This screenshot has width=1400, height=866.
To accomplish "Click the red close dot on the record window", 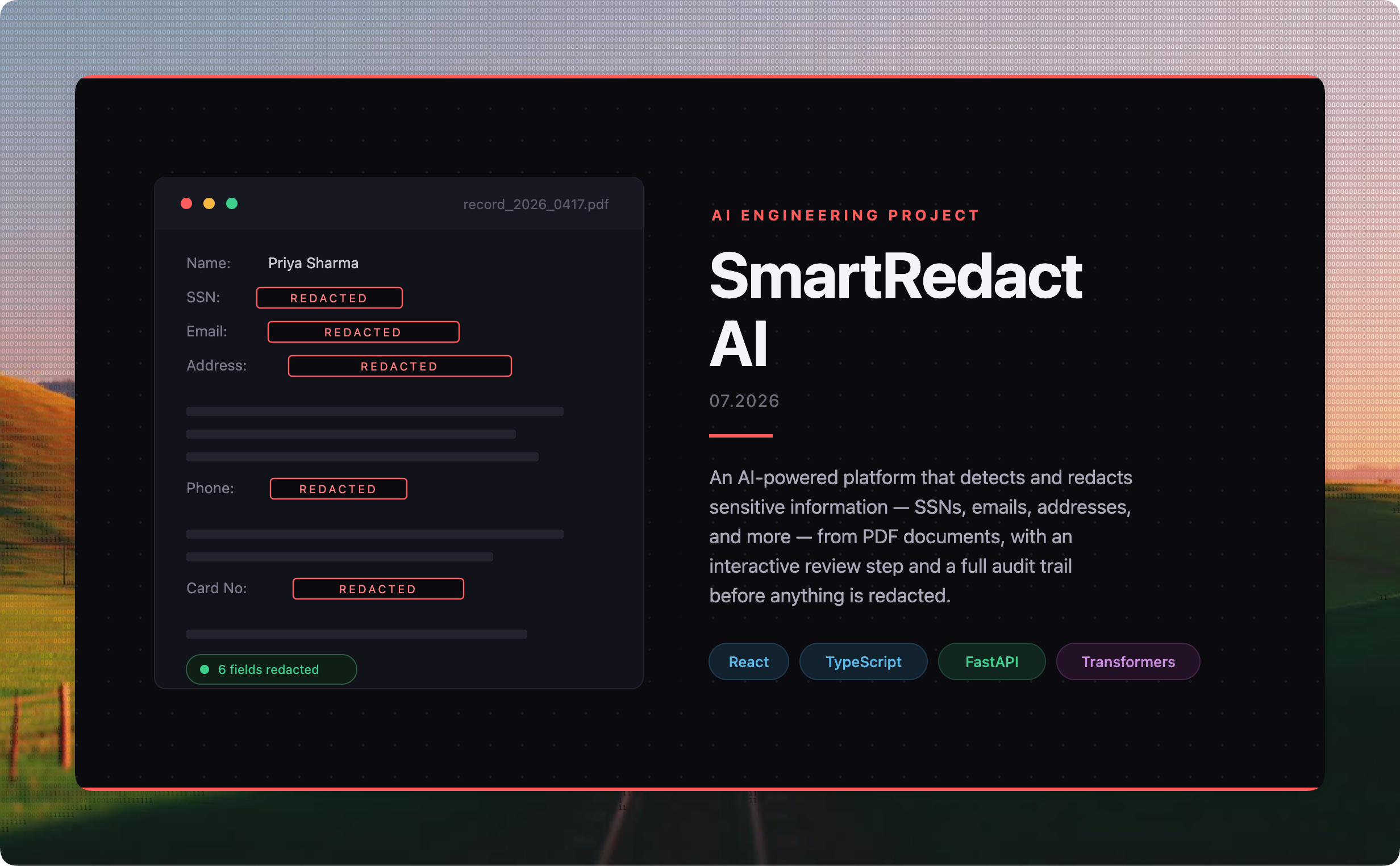I will coord(186,203).
